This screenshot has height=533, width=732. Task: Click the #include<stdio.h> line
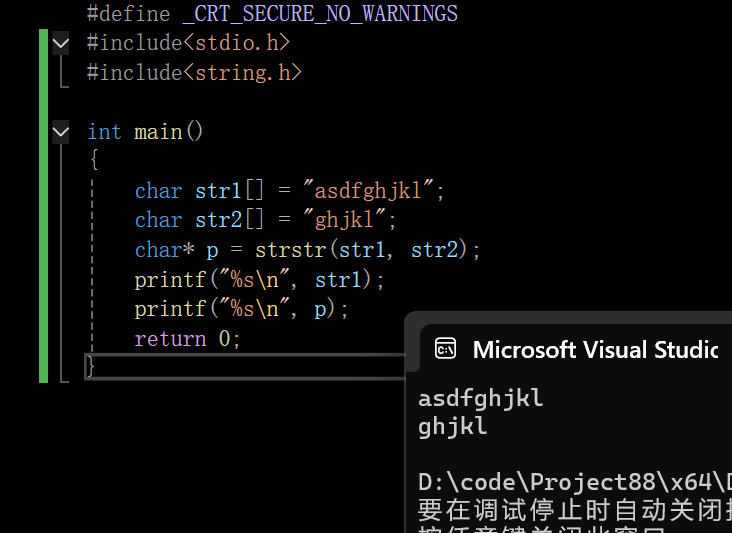pos(189,43)
